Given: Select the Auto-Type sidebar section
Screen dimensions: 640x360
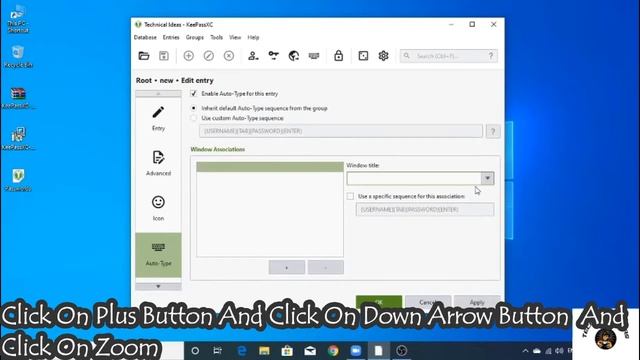Looking at the screenshot, I should [x=158, y=255].
